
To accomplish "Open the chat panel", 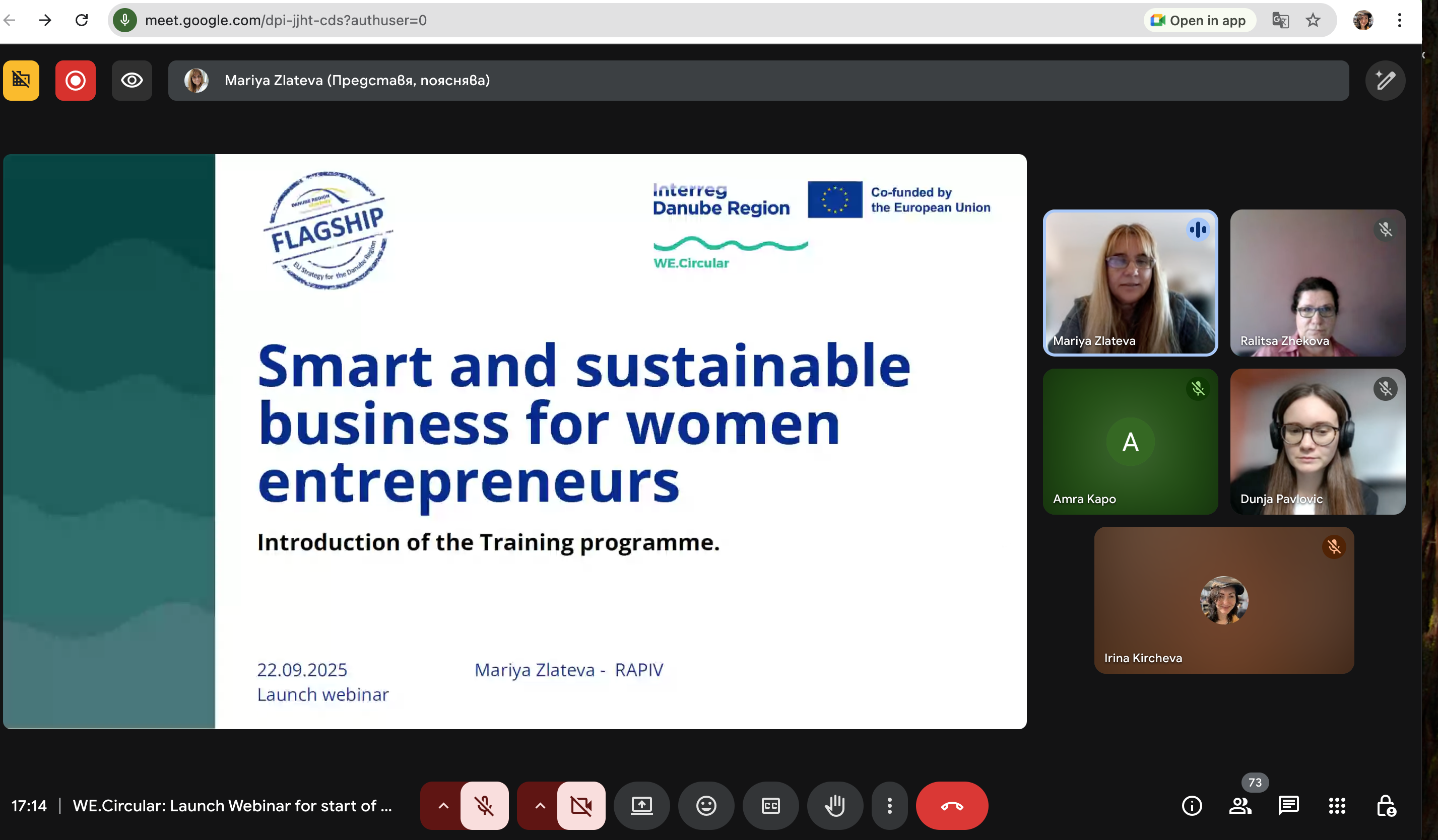I will click(1288, 805).
